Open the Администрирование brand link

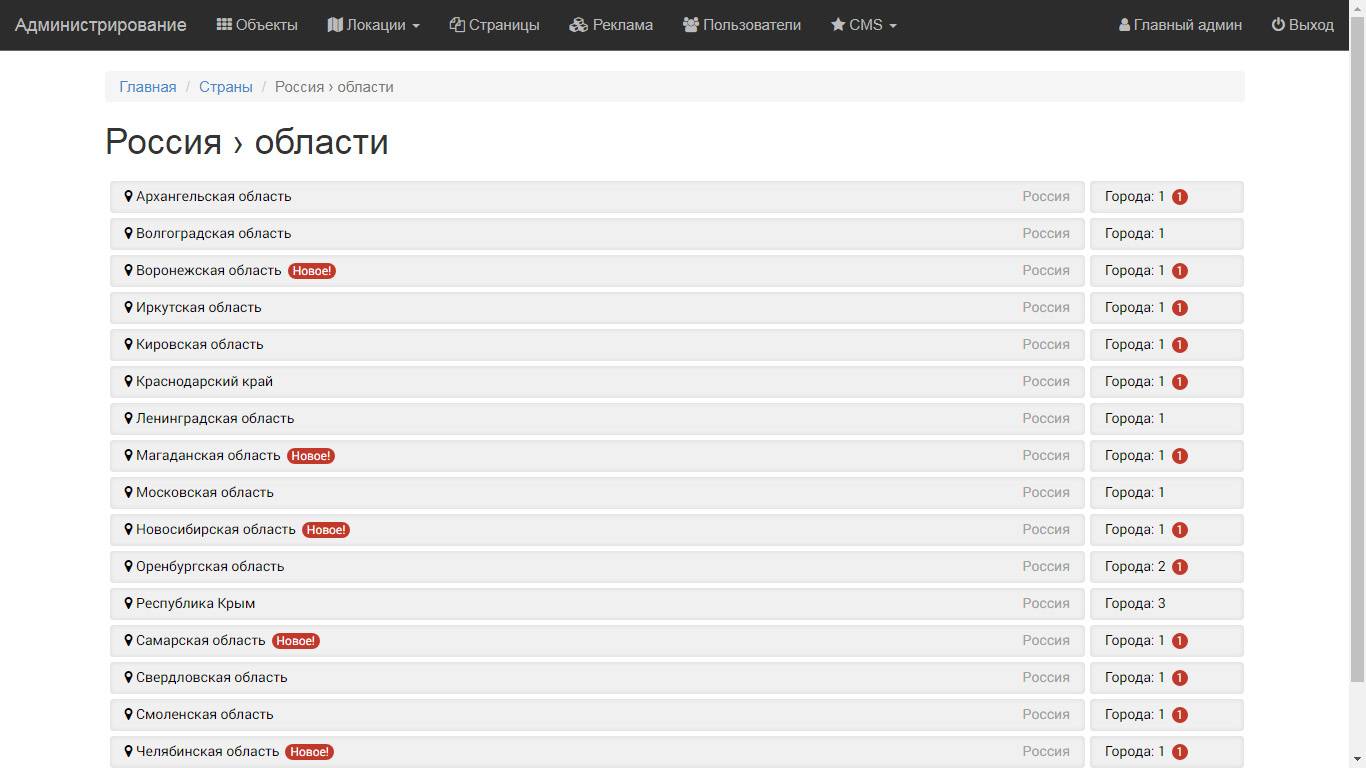click(100, 25)
